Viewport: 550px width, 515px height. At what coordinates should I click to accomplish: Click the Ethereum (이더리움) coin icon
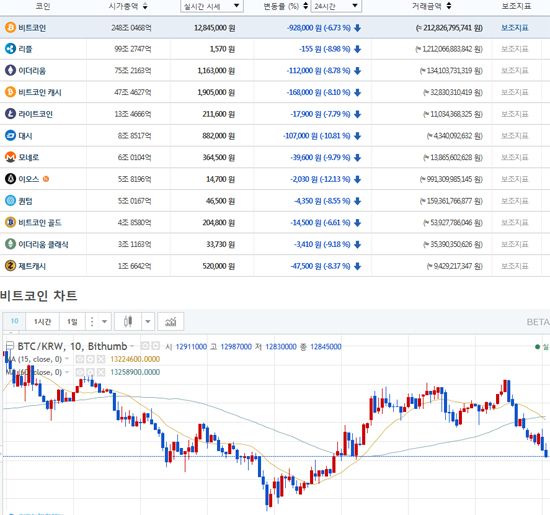(10, 70)
